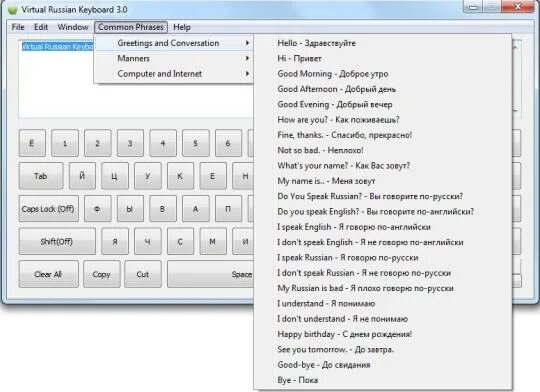
Task: Tap the Ф key
Action: click(98, 209)
